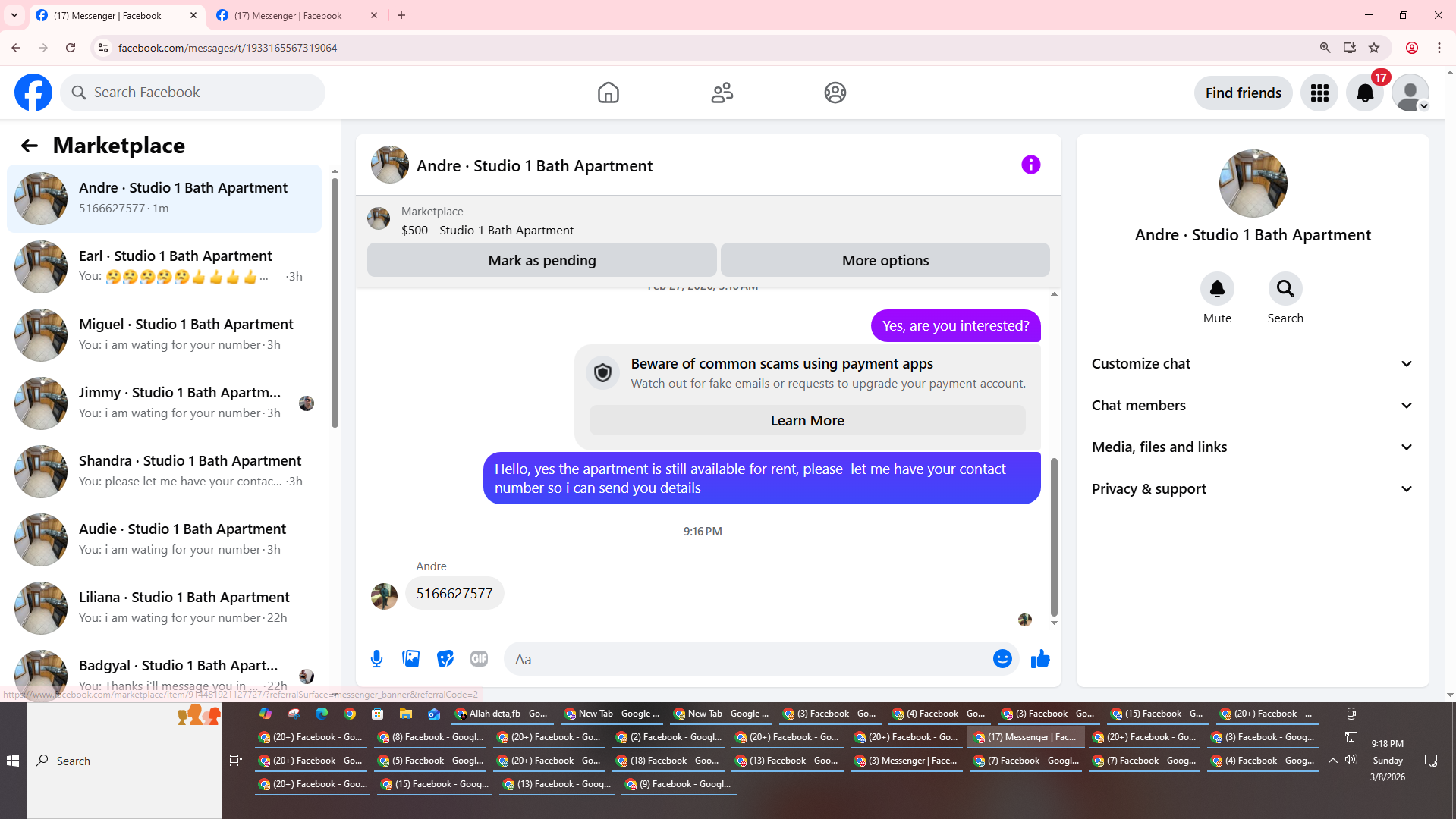Image resolution: width=1456 pixels, height=819 pixels.
Task: Open the $500 Studio 1 Bath Apartment listing
Action: pos(487,231)
